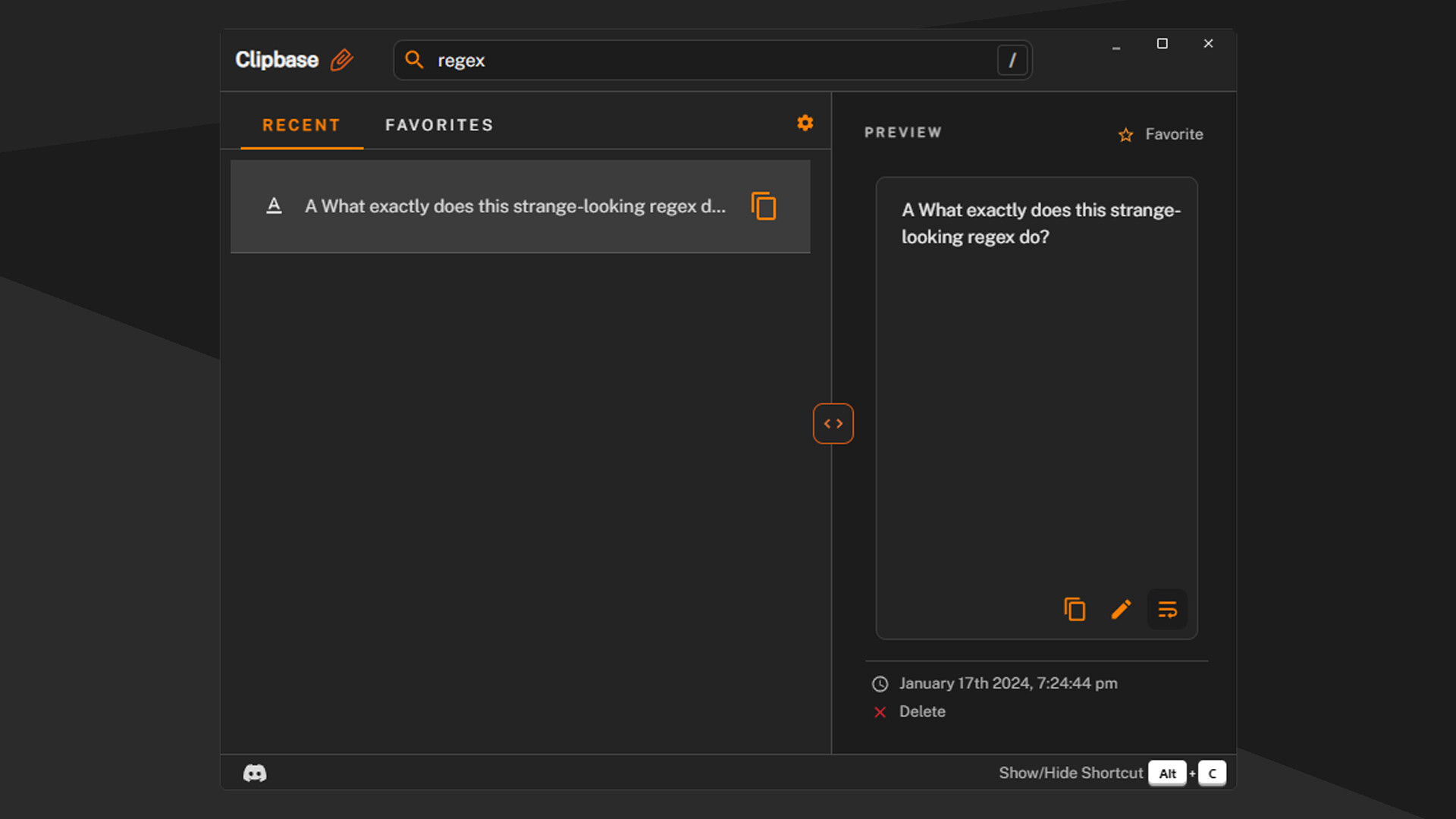1456x819 pixels.
Task: Click the search magnifier icon
Action: coord(414,60)
